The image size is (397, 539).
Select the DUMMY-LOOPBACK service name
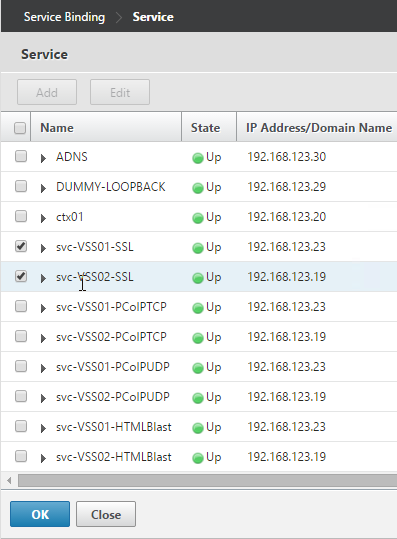tap(111, 187)
